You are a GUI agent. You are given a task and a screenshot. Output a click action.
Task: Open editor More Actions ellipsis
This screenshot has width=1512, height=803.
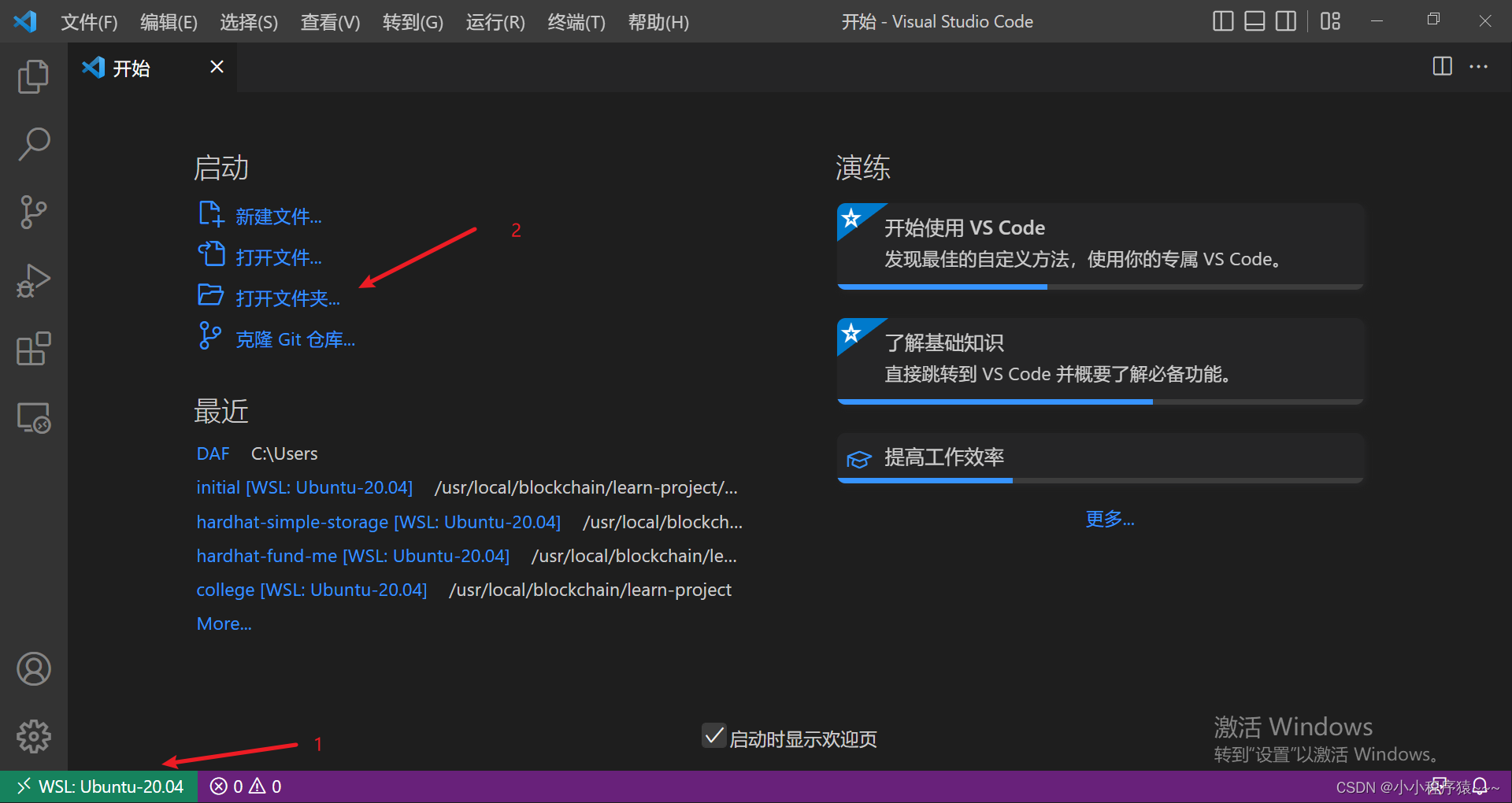[x=1478, y=67]
